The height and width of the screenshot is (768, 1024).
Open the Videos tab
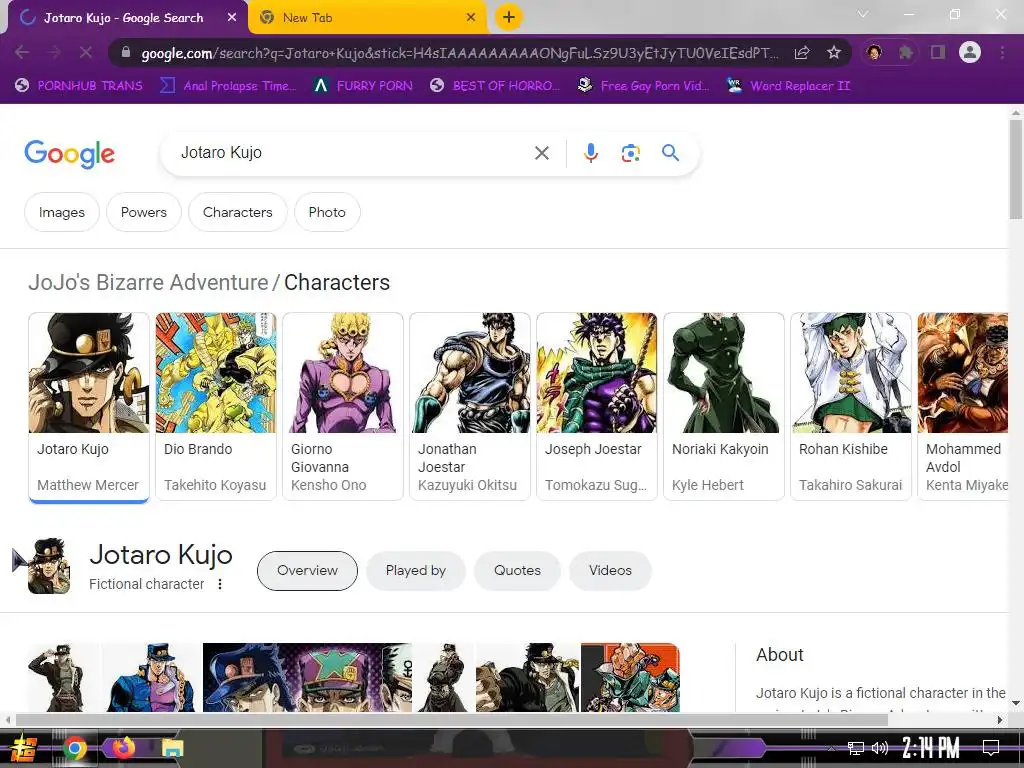coord(610,570)
